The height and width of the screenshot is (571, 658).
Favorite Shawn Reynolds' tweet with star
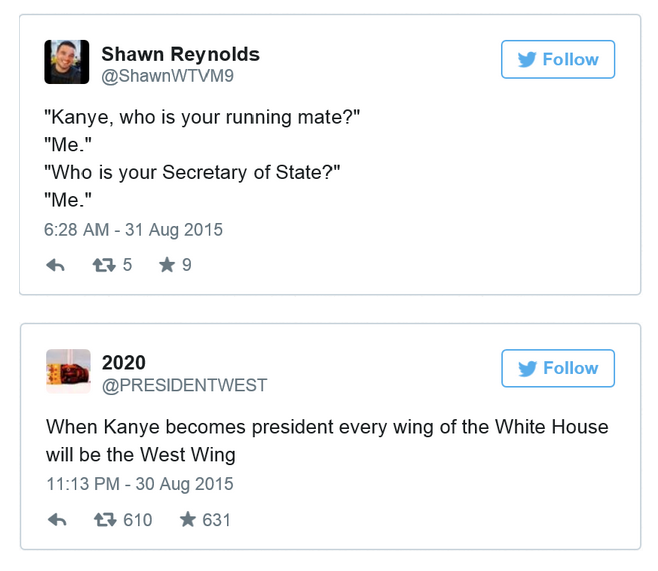point(166,265)
